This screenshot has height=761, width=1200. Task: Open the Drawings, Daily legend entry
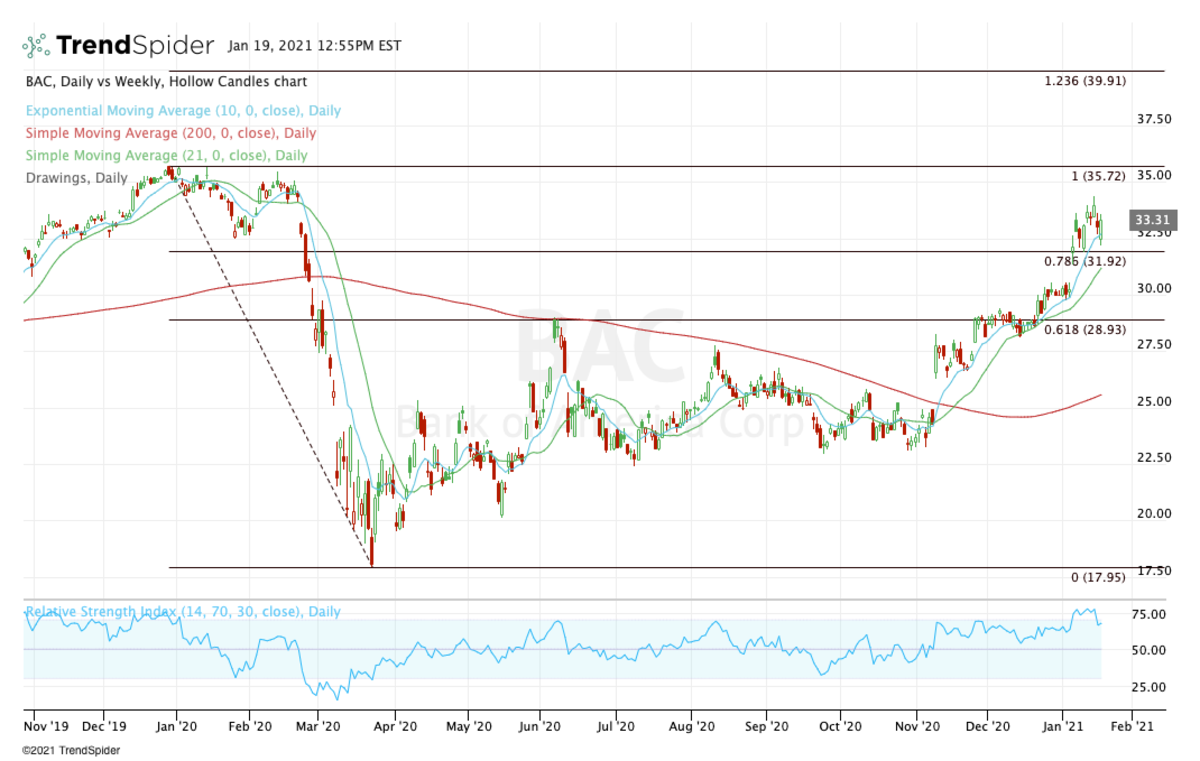tap(77, 178)
